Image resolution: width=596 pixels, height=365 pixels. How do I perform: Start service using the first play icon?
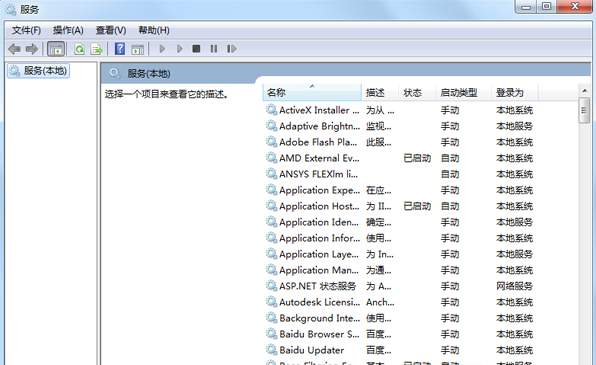point(162,49)
